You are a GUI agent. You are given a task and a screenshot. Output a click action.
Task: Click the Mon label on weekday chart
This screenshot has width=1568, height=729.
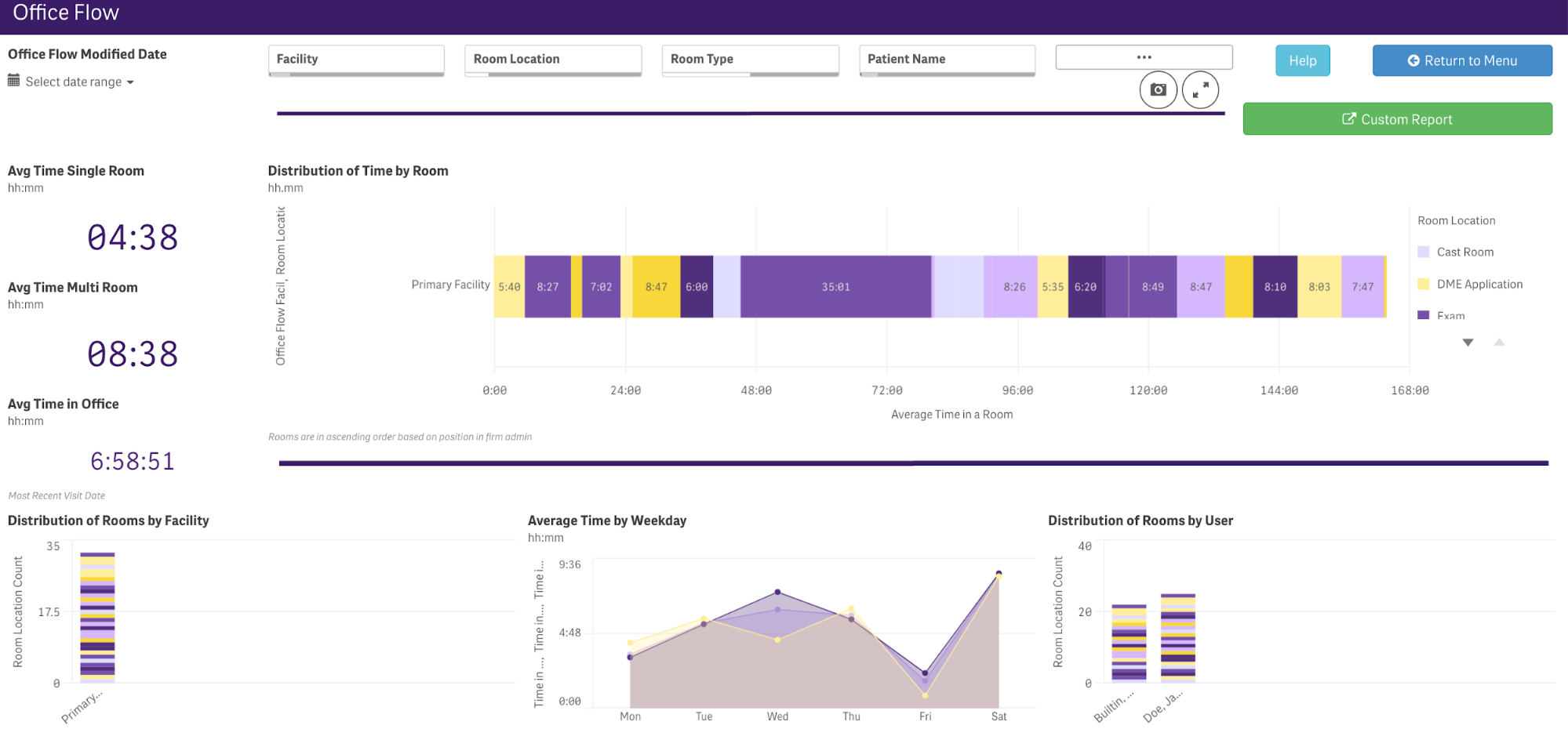pos(630,716)
